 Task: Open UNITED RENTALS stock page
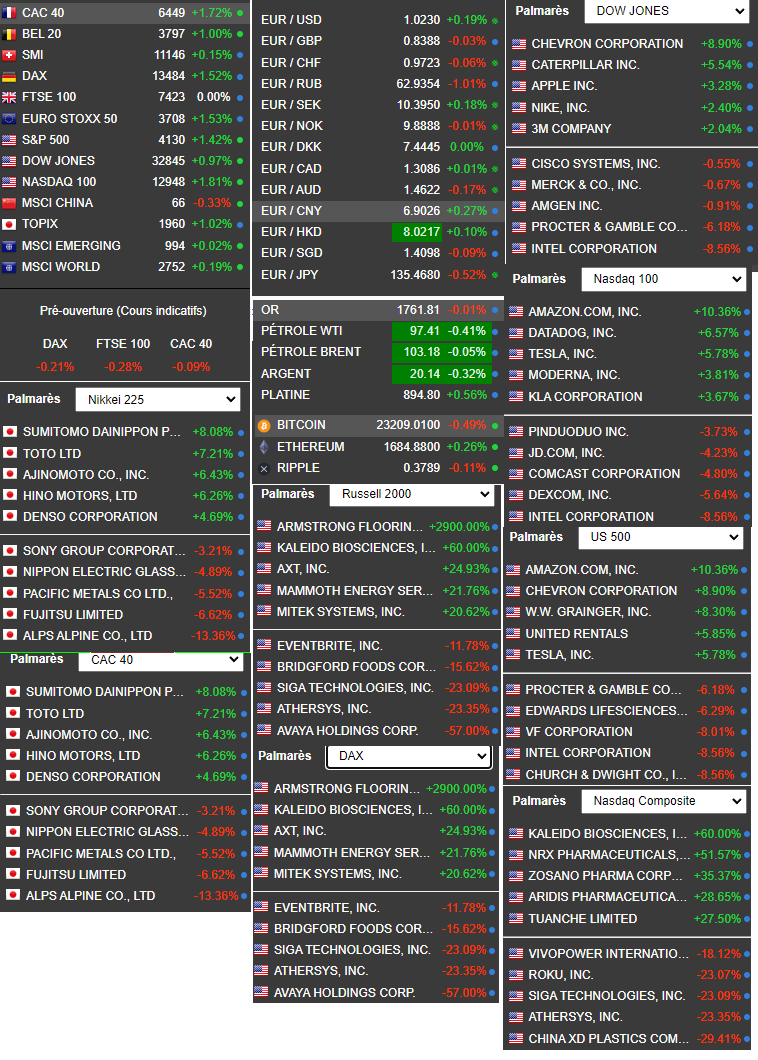pyautogui.click(x=577, y=633)
